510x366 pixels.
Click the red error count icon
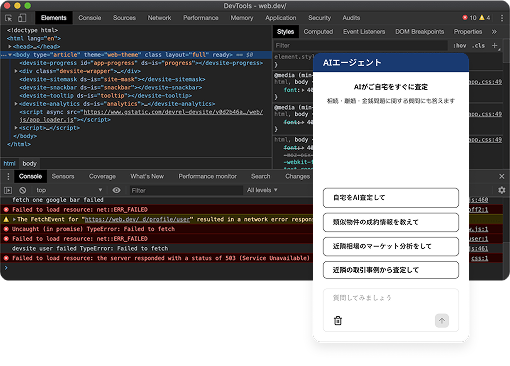pyautogui.click(x=465, y=18)
